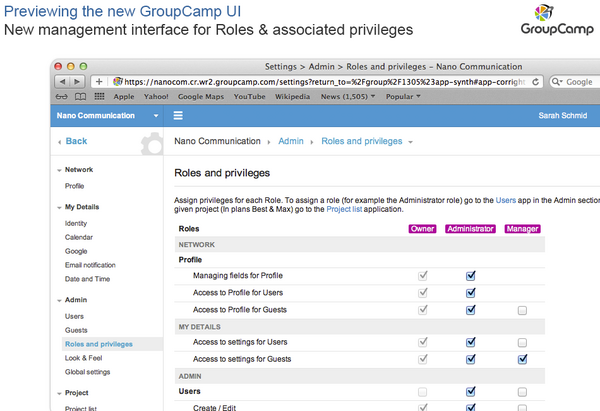Click the Sarah Schmid user name
The image size is (600, 411).
point(562,116)
